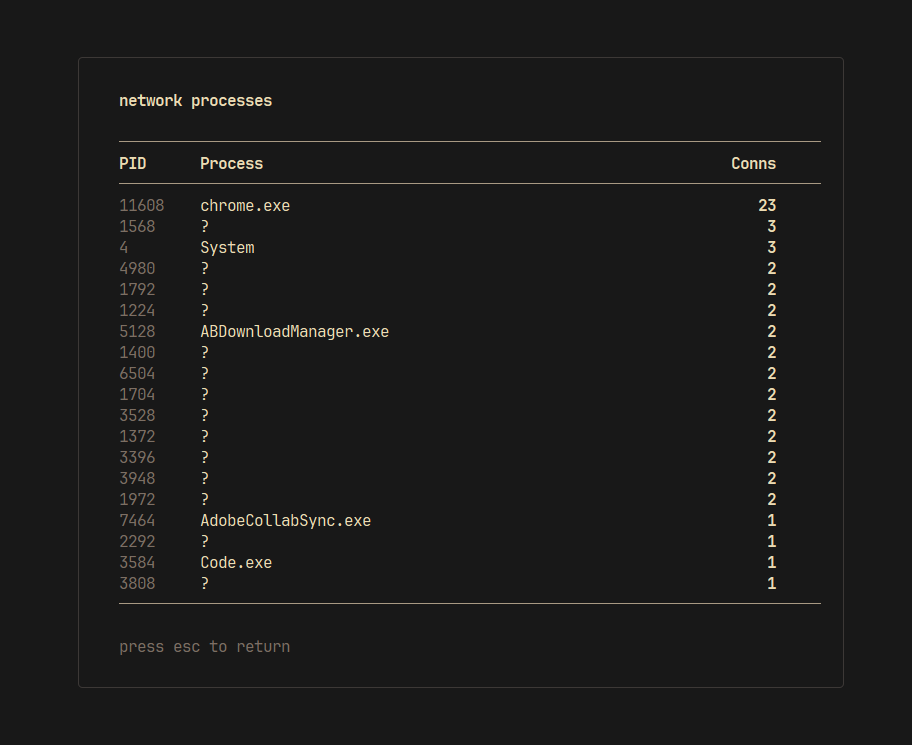Sort by the Conns column header
This screenshot has width=912, height=745.
(753, 163)
